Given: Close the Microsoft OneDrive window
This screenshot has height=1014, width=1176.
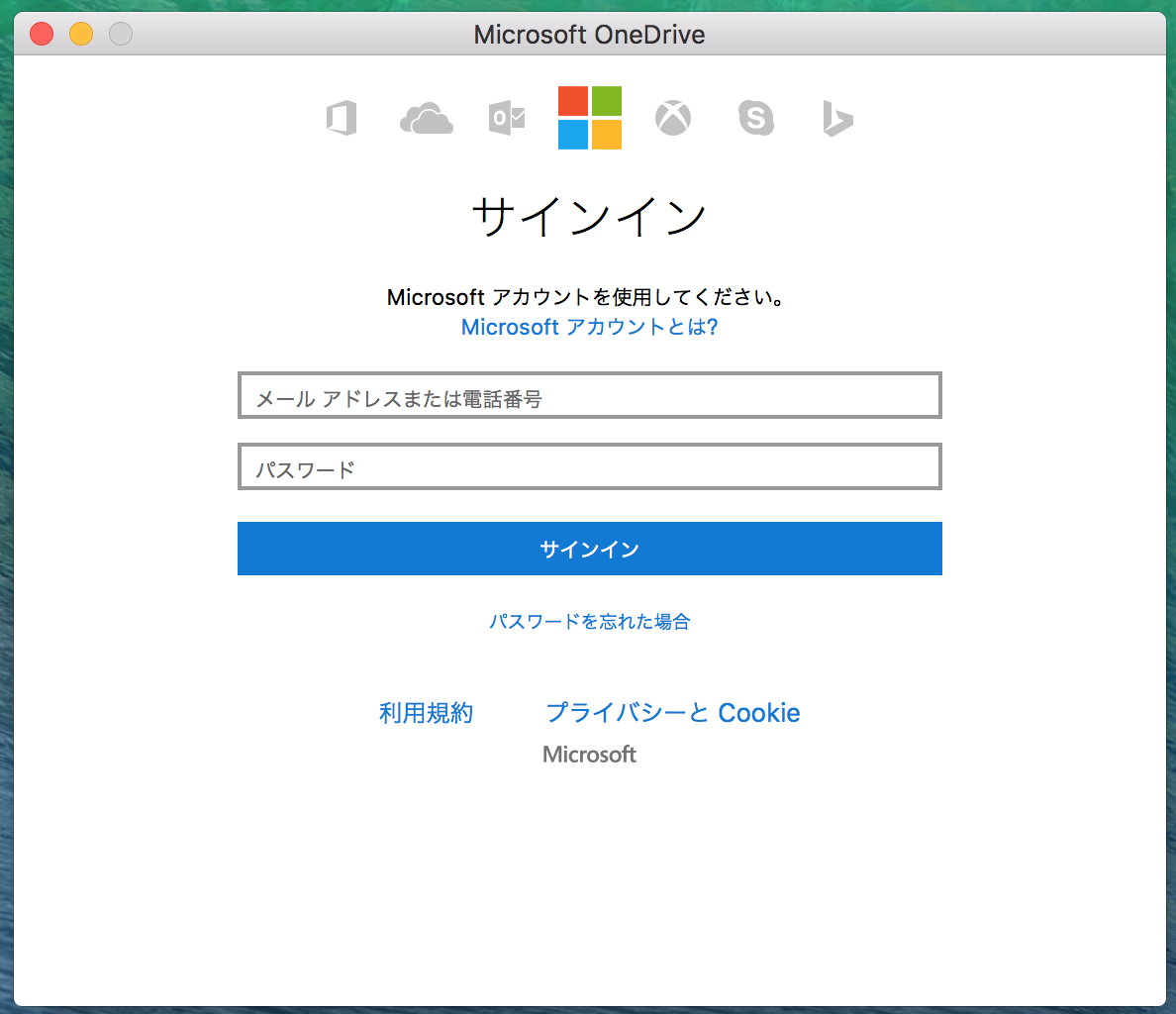Looking at the screenshot, I should [x=42, y=34].
